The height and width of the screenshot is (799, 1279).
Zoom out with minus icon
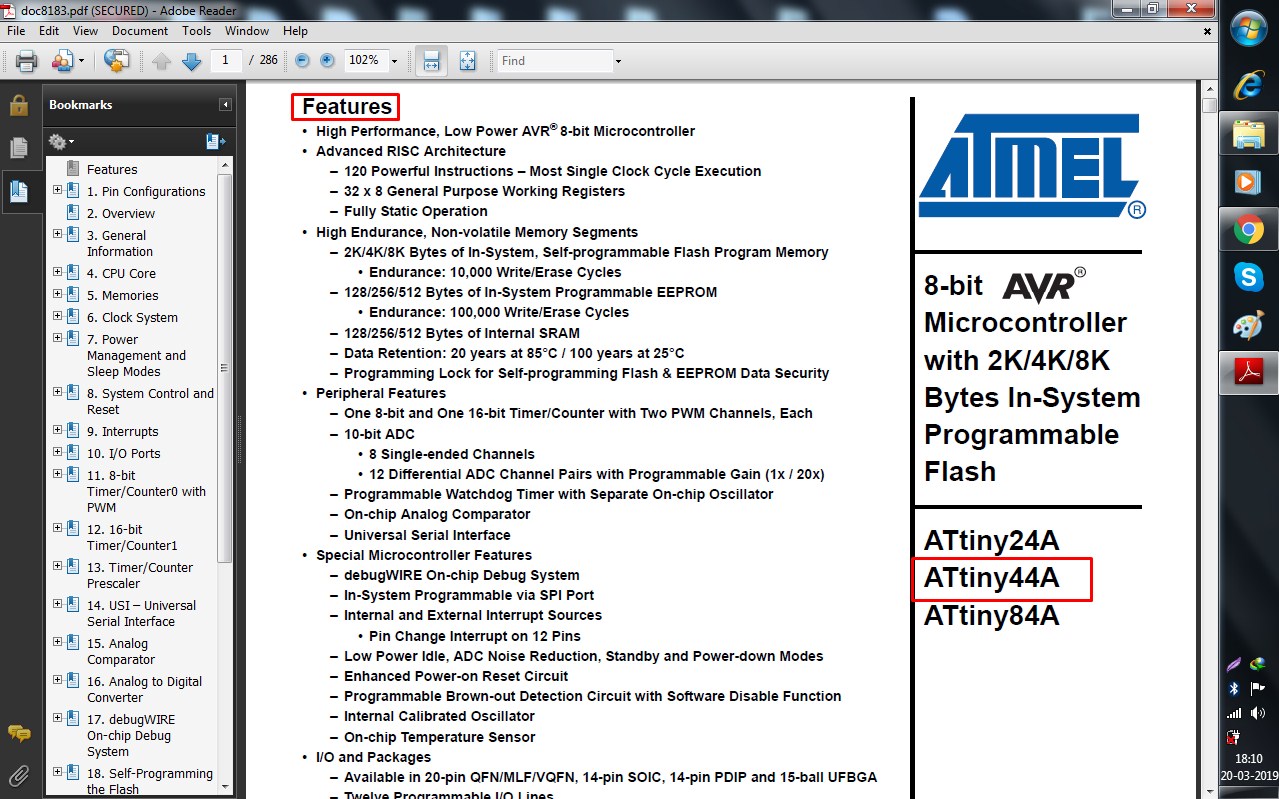pyautogui.click(x=303, y=61)
